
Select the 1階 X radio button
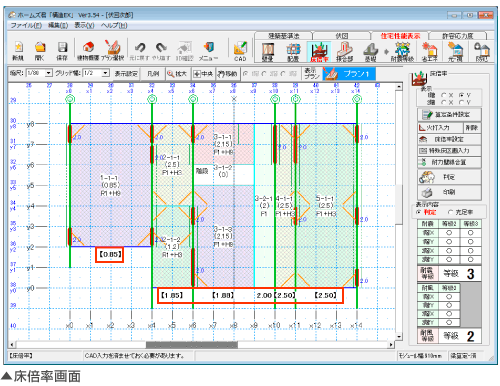[444, 95]
